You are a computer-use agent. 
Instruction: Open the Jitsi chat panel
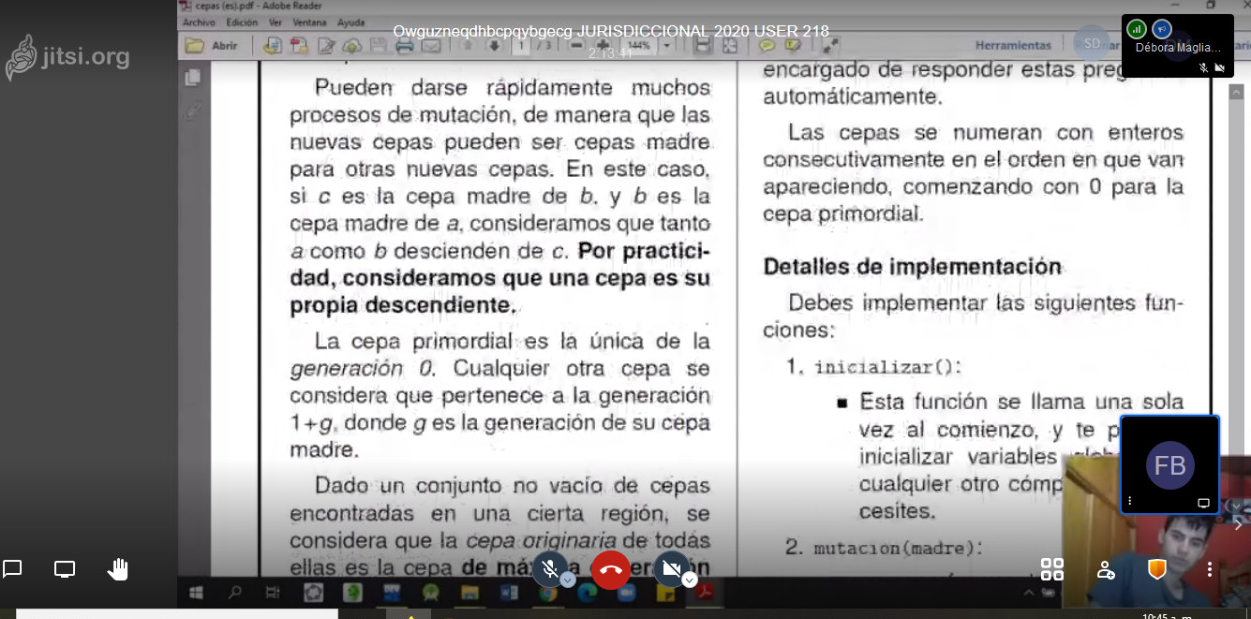coord(12,569)
